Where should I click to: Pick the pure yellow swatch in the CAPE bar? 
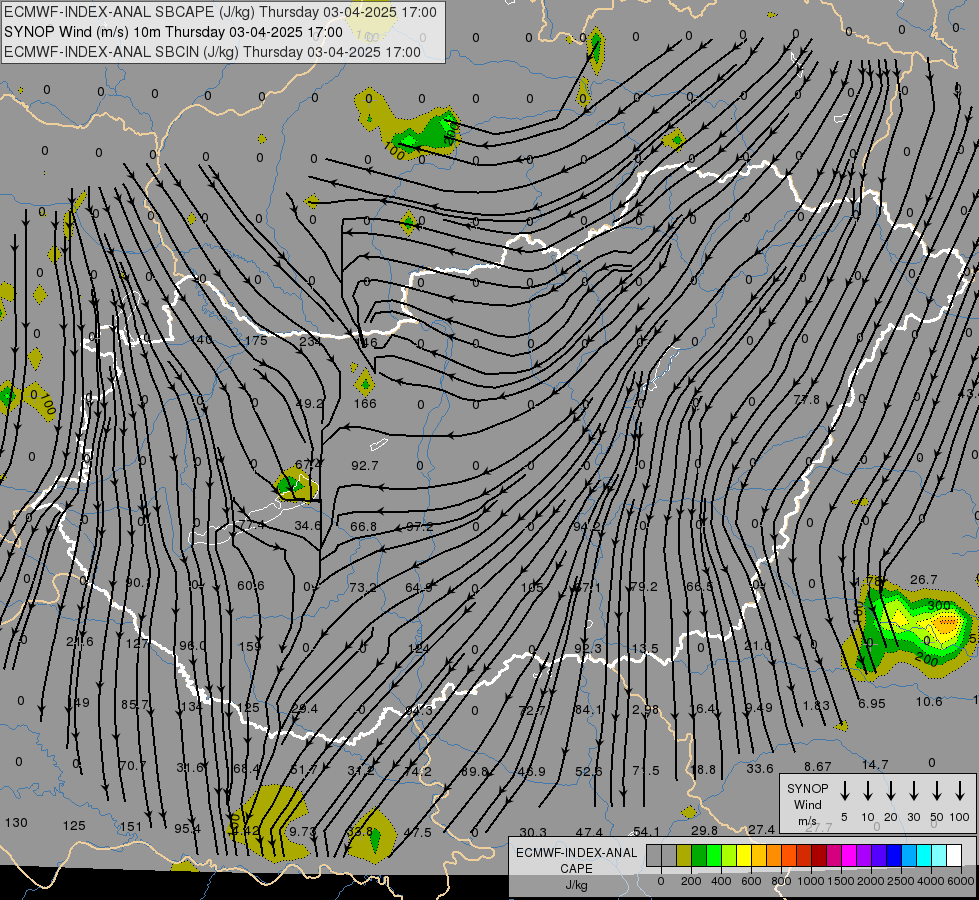click(x=744, y=856)
